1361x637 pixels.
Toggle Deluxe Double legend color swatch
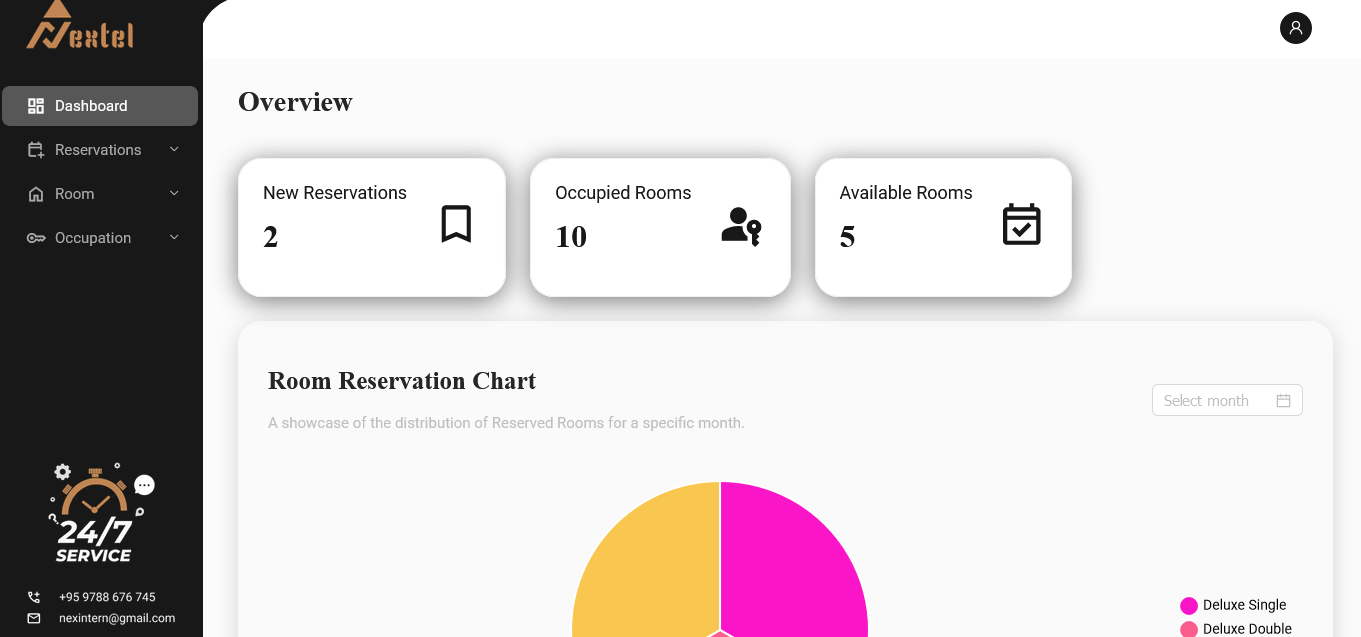1189,629
